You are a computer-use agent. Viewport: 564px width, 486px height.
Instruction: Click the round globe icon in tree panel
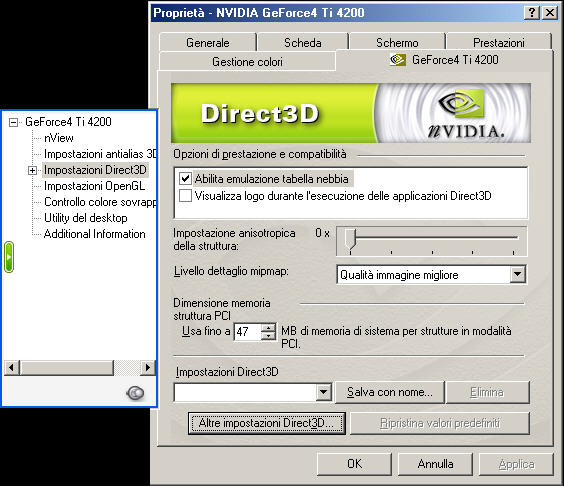point(135,393)
